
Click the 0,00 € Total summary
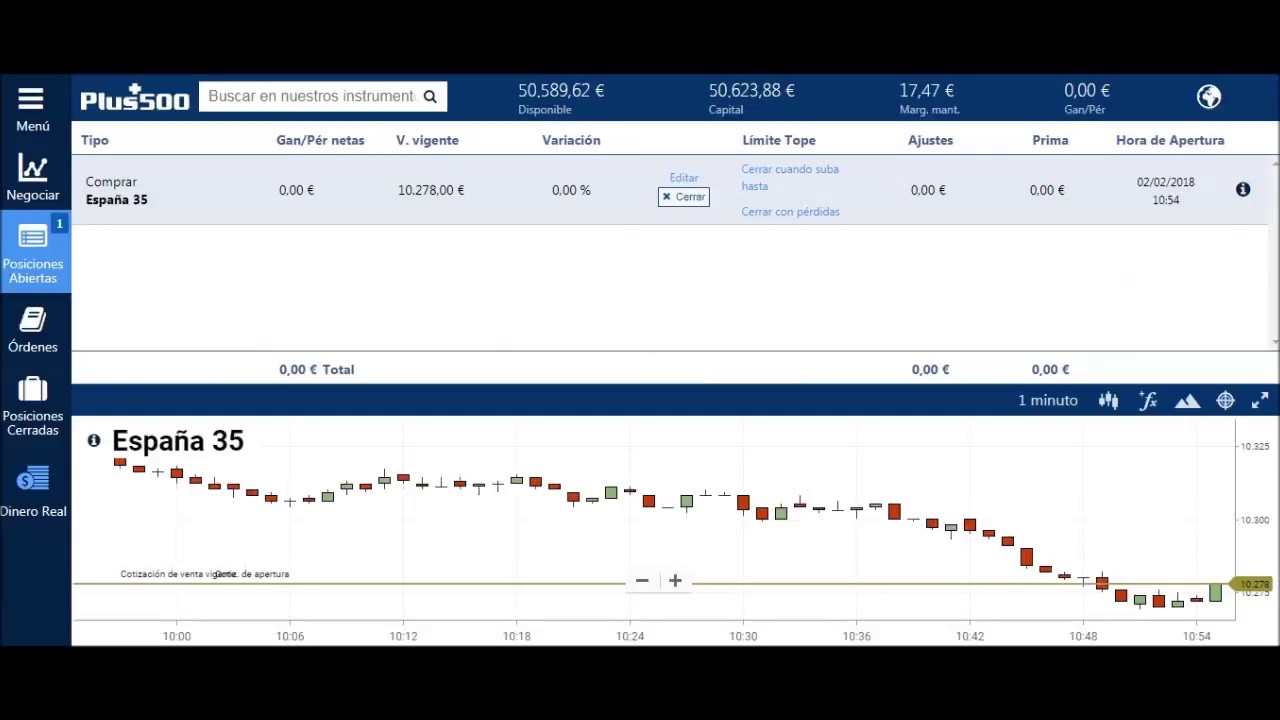(316, 369)
